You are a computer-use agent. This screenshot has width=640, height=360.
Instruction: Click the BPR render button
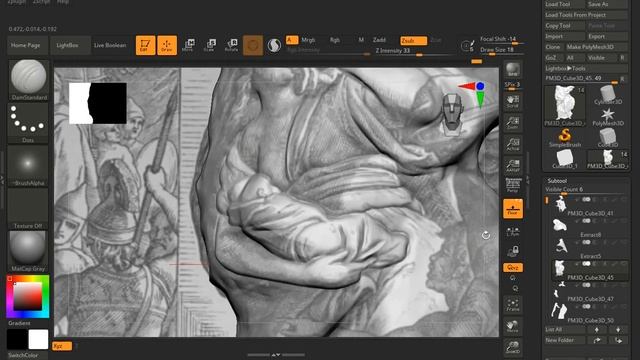click(513, 69)
